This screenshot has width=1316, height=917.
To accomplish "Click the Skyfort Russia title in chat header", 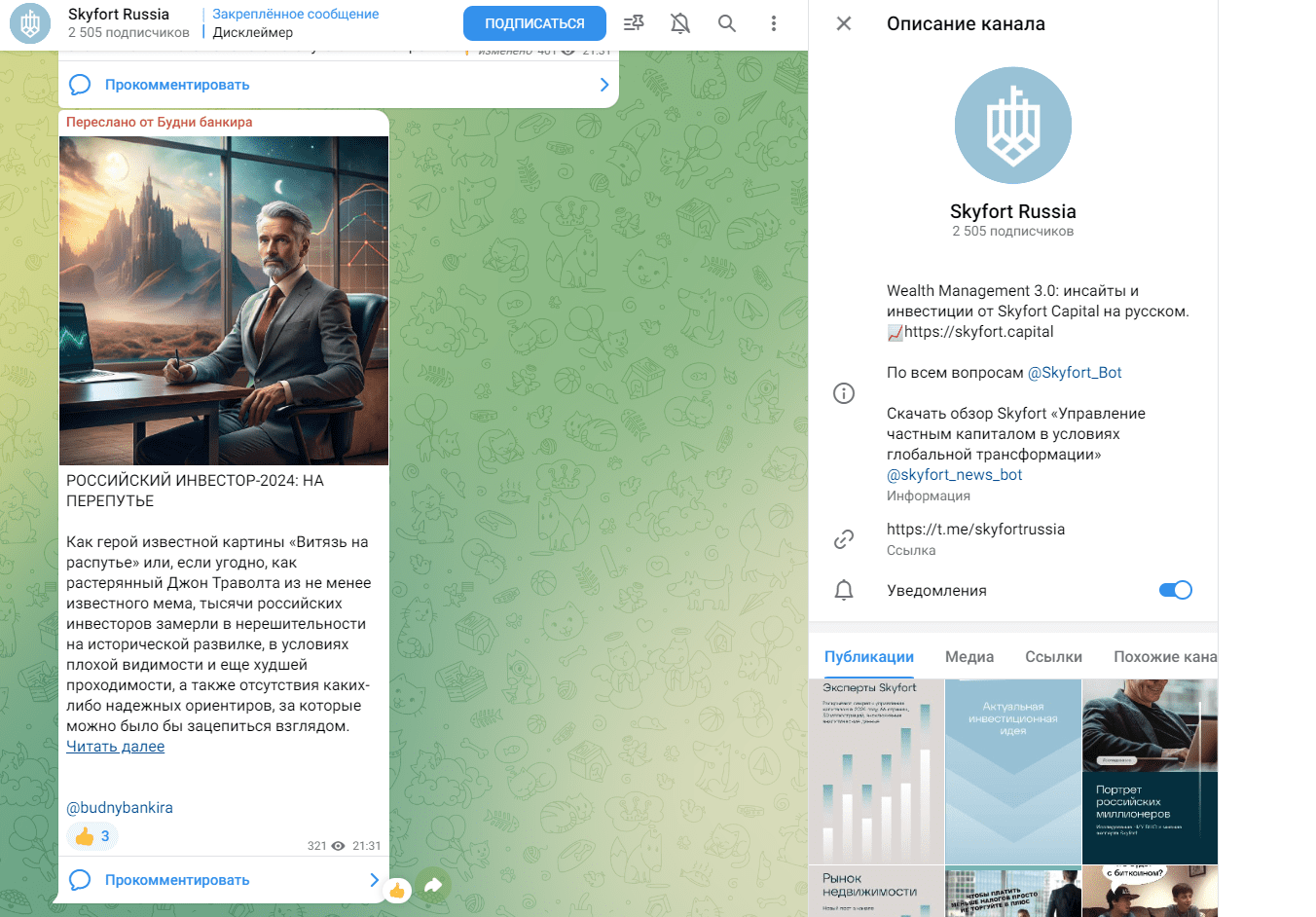I will 119,15.
